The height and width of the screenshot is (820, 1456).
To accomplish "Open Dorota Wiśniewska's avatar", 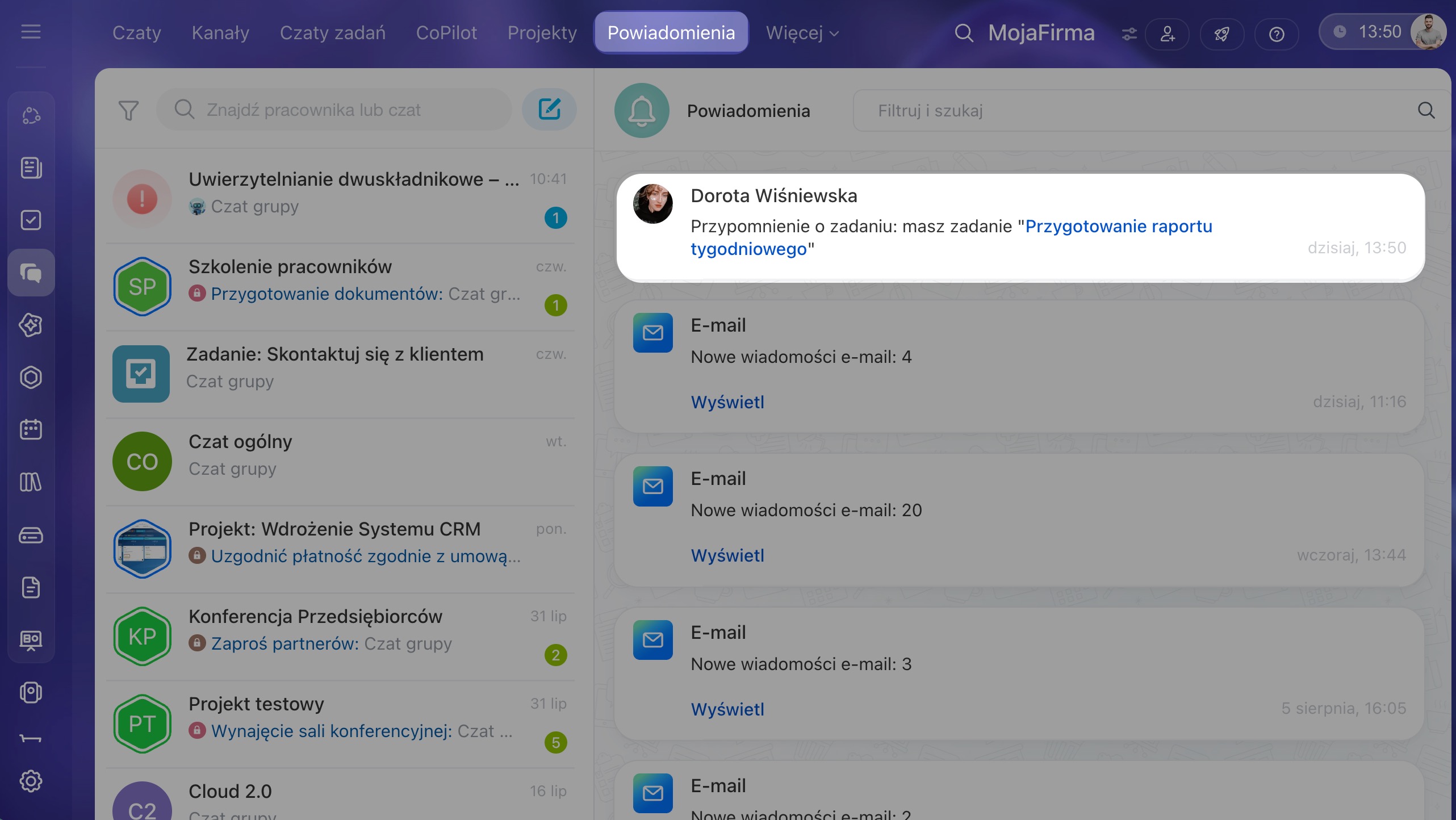I will [653, 203].
